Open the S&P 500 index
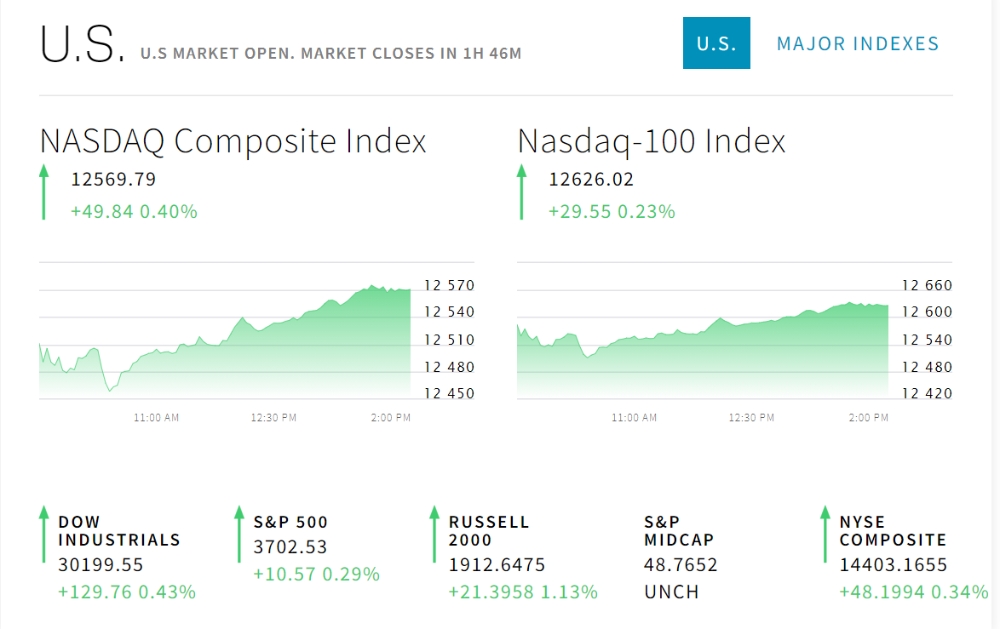1000x629 pixels. (290, 522)
